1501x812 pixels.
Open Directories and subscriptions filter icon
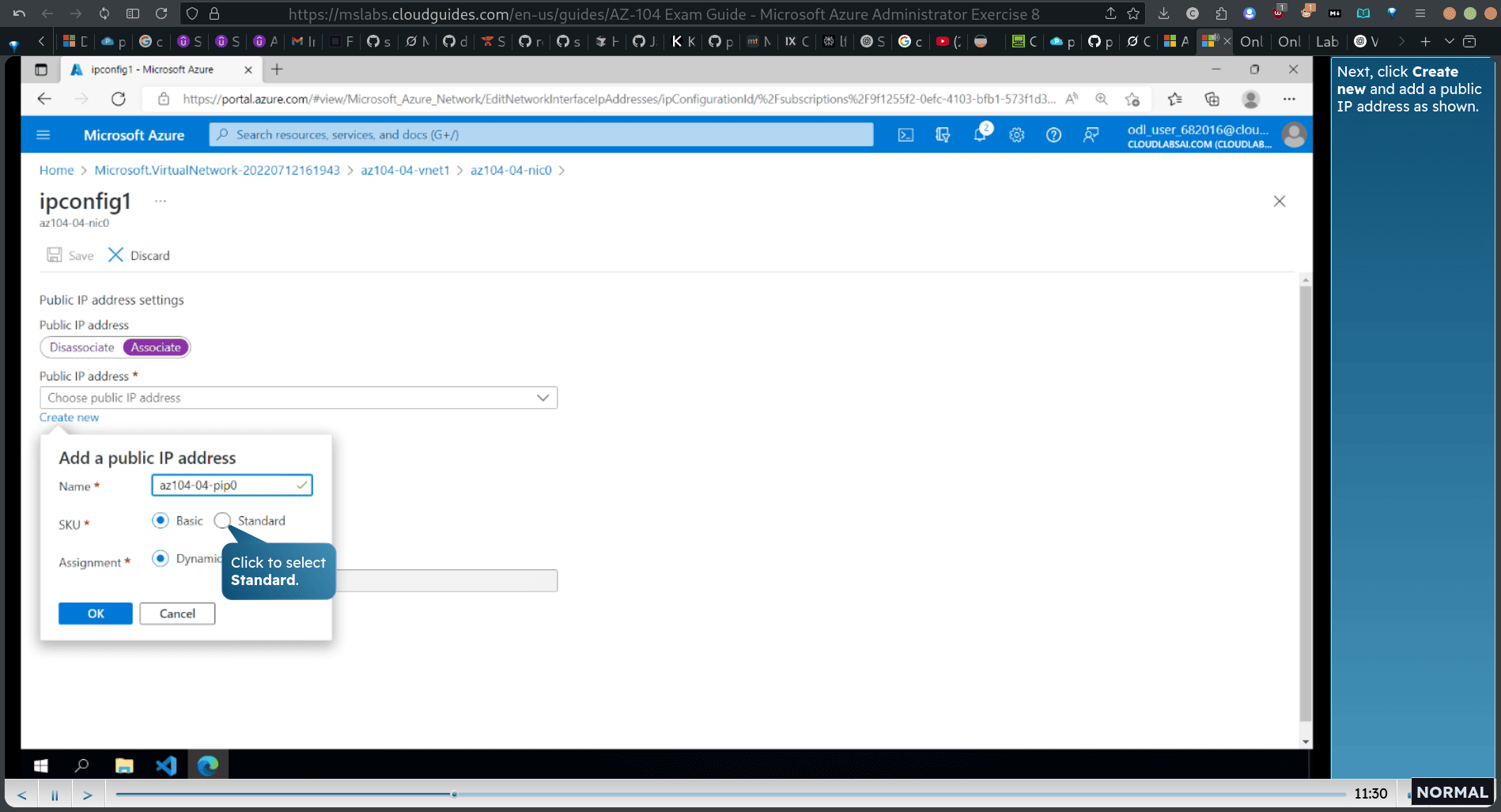(x=943, y=135)
